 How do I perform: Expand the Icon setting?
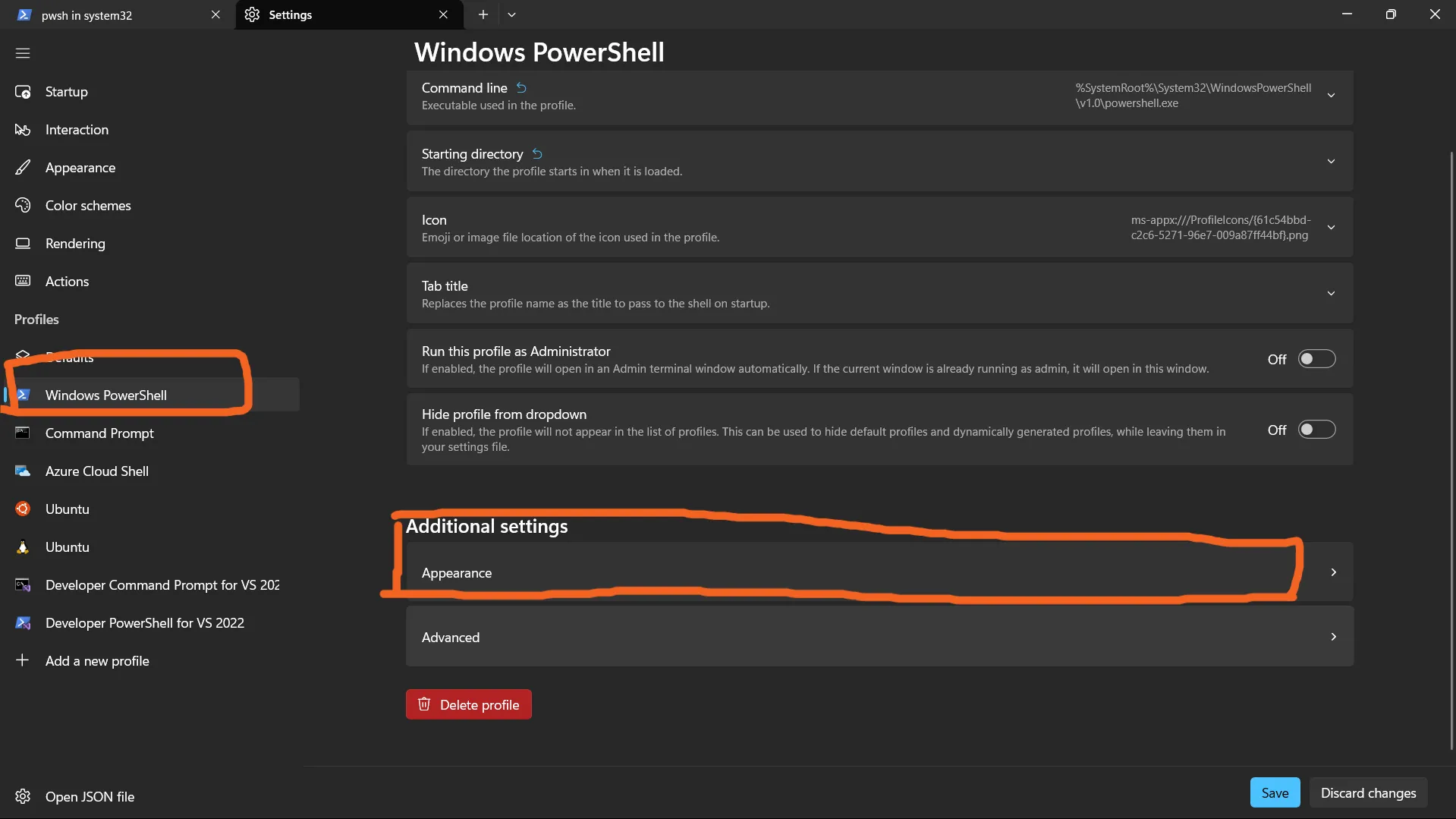[1331, 228]
